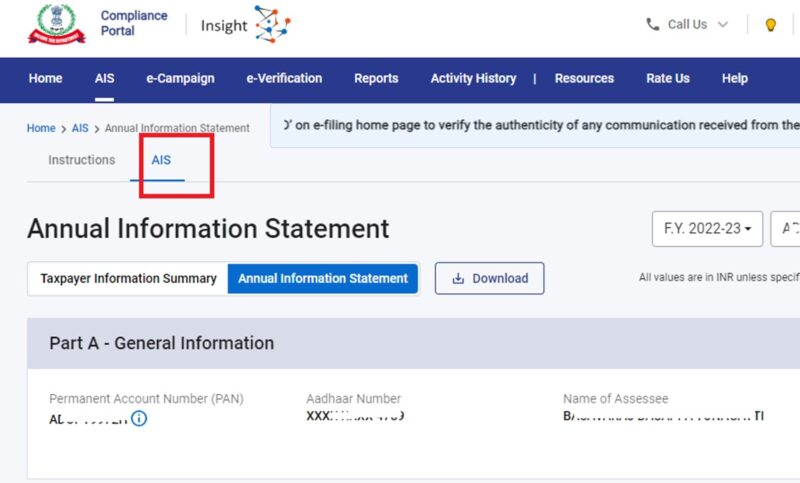Image resolution: width=800 pixels, height=483 pixels.
Task: Click the Name of Assessee label
Action: coord(615,399)
